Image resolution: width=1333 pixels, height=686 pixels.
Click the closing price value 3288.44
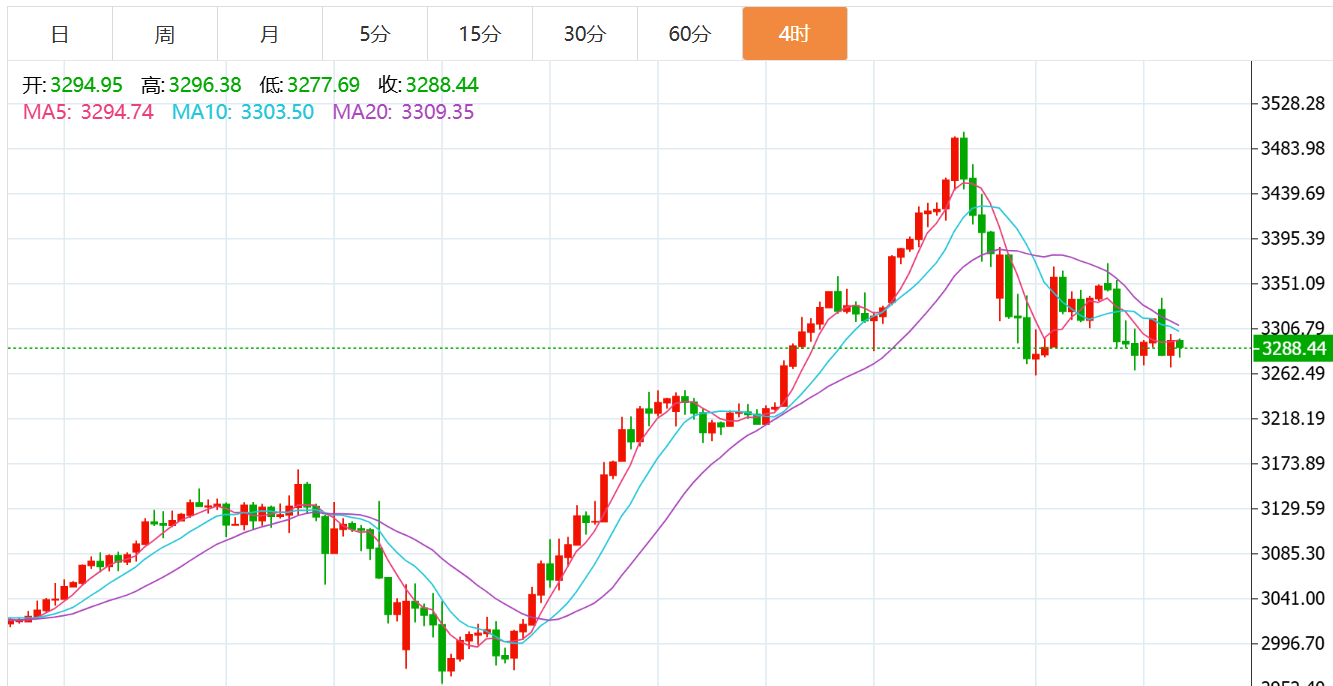(x=443, y=85)
